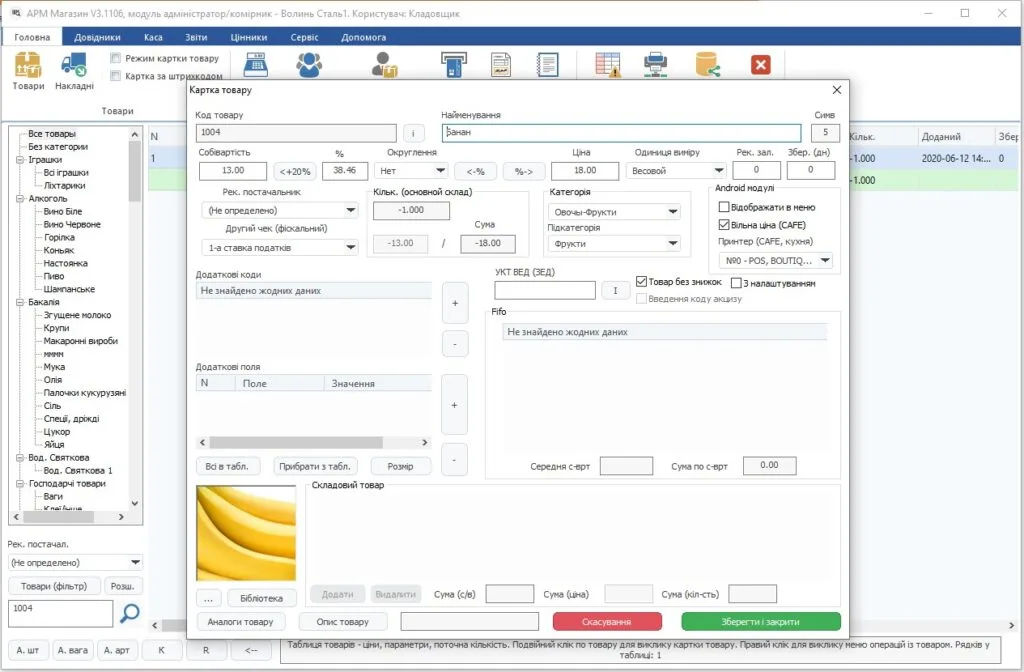Open Звіти menu
Viewport: 1024px width, 672px height.
[x=196, y=37]
